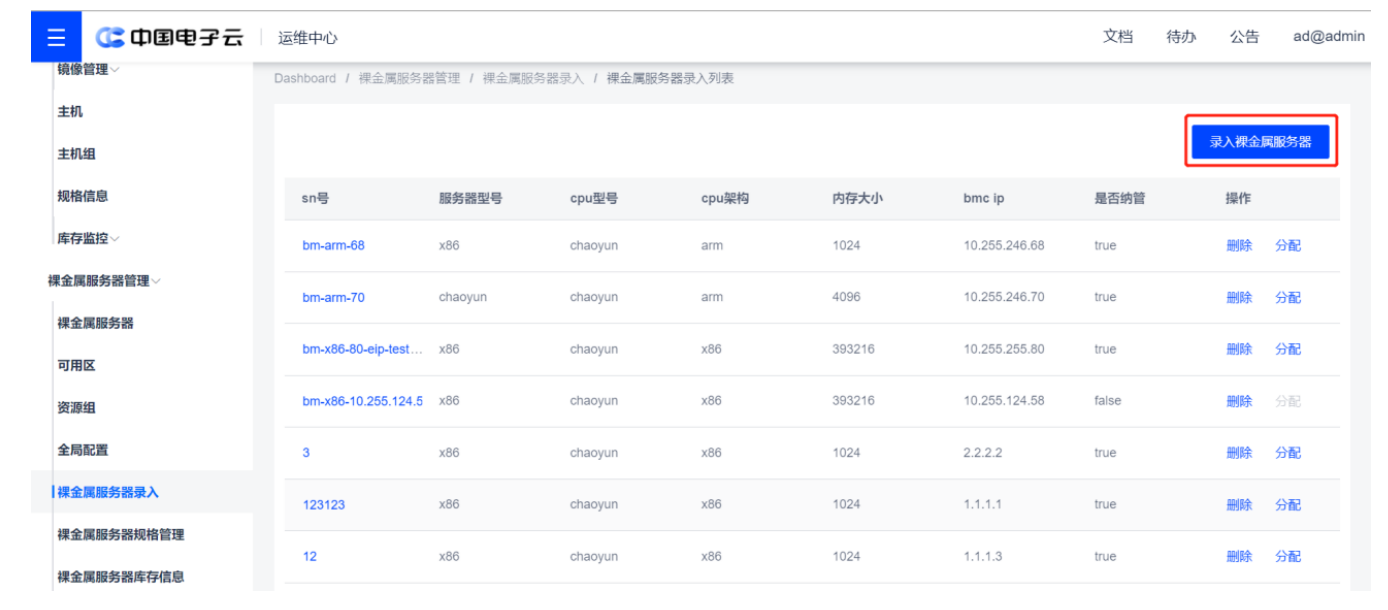1388x610 pixels.
Task: Expand the 镜像管理 sidebar chevron
Action: [115, 70]
